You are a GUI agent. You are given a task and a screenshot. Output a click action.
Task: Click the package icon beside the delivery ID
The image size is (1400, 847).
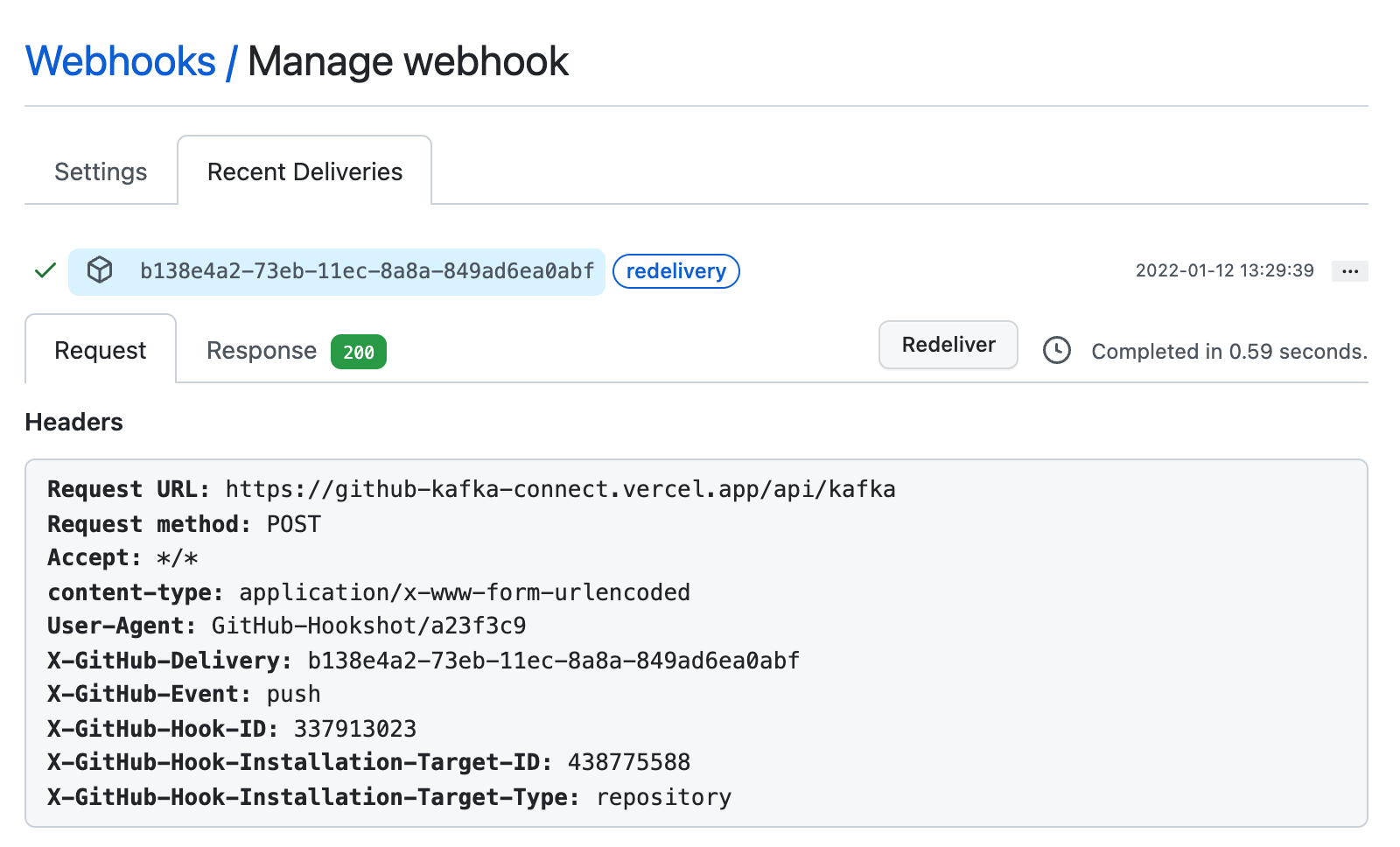[x=101, y=271]
